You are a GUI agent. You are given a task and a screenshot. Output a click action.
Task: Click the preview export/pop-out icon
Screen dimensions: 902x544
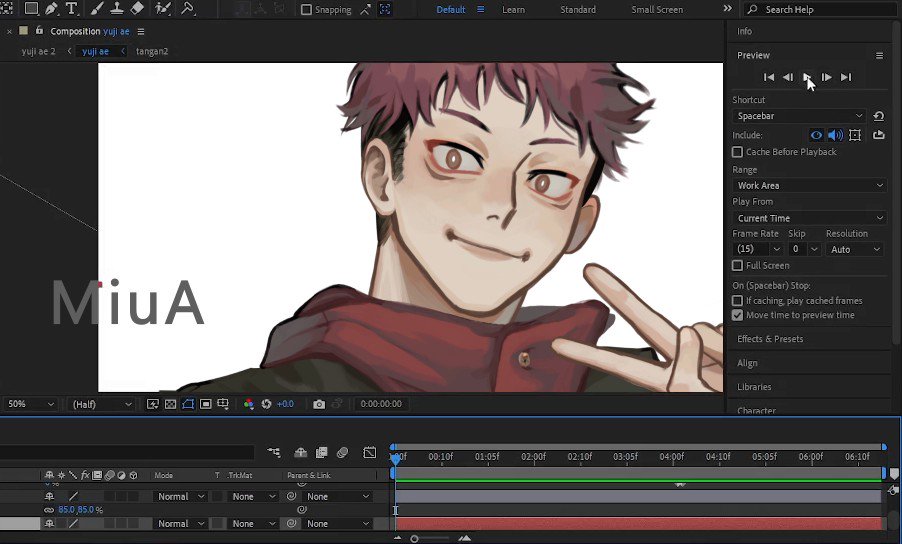click(x=878, y=135)
